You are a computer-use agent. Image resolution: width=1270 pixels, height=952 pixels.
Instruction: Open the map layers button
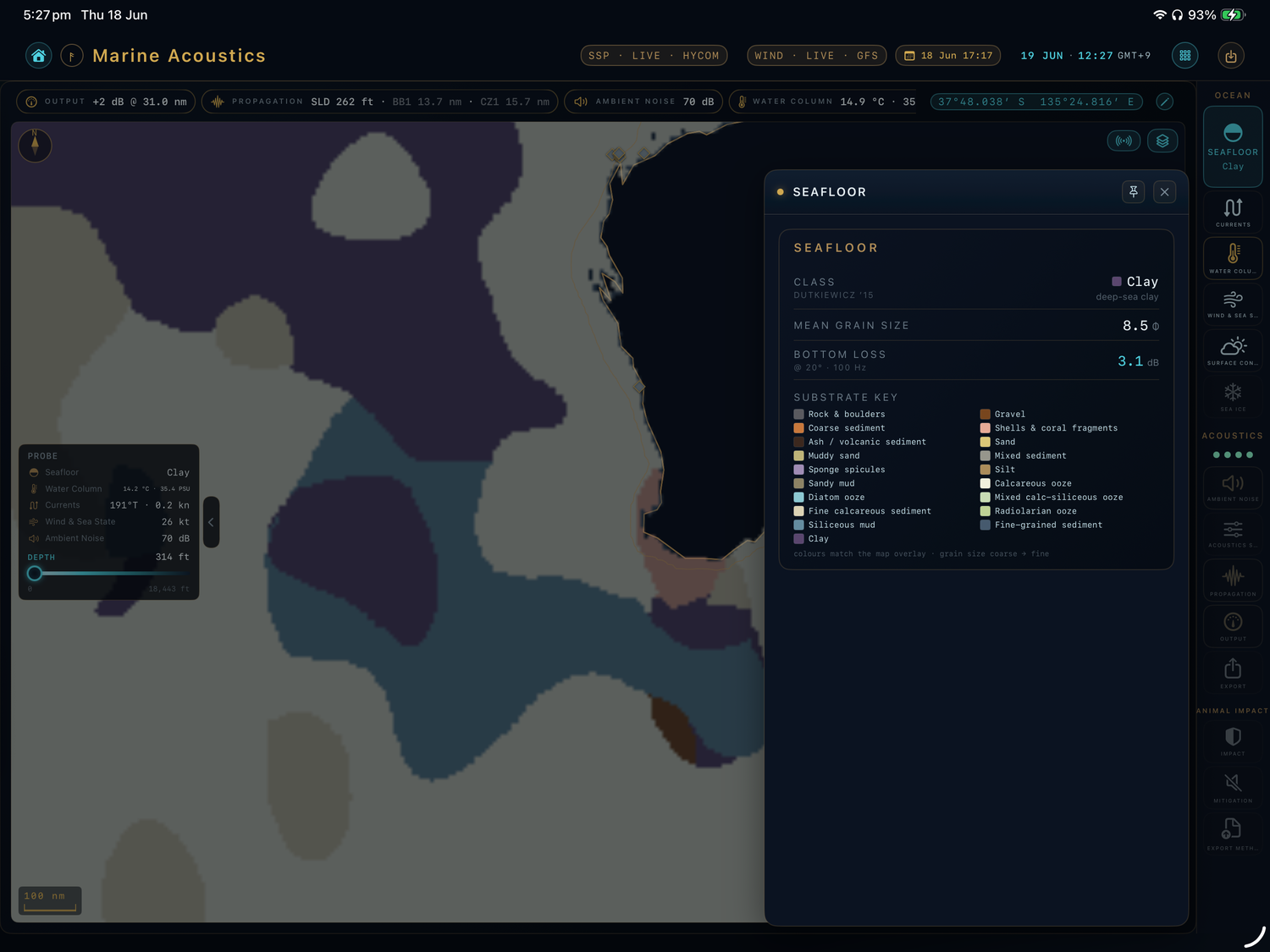[x=1162, y=141]
